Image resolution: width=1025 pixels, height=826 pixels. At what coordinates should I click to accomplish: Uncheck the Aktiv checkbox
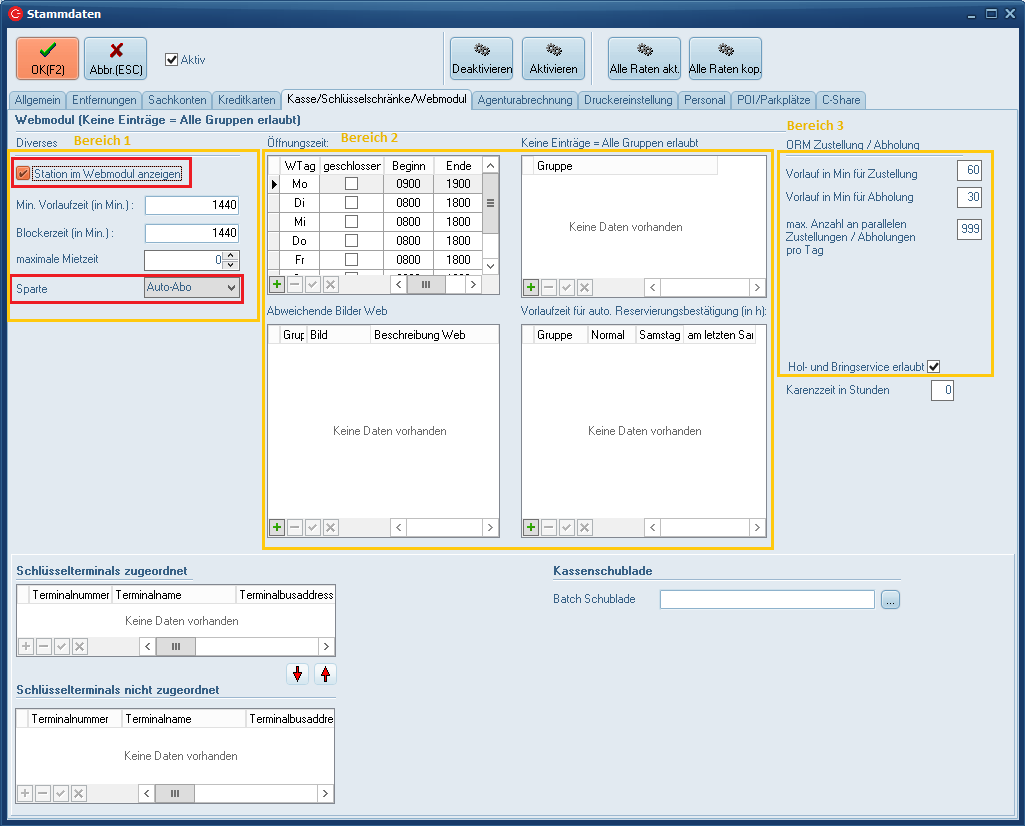[172, 59]
